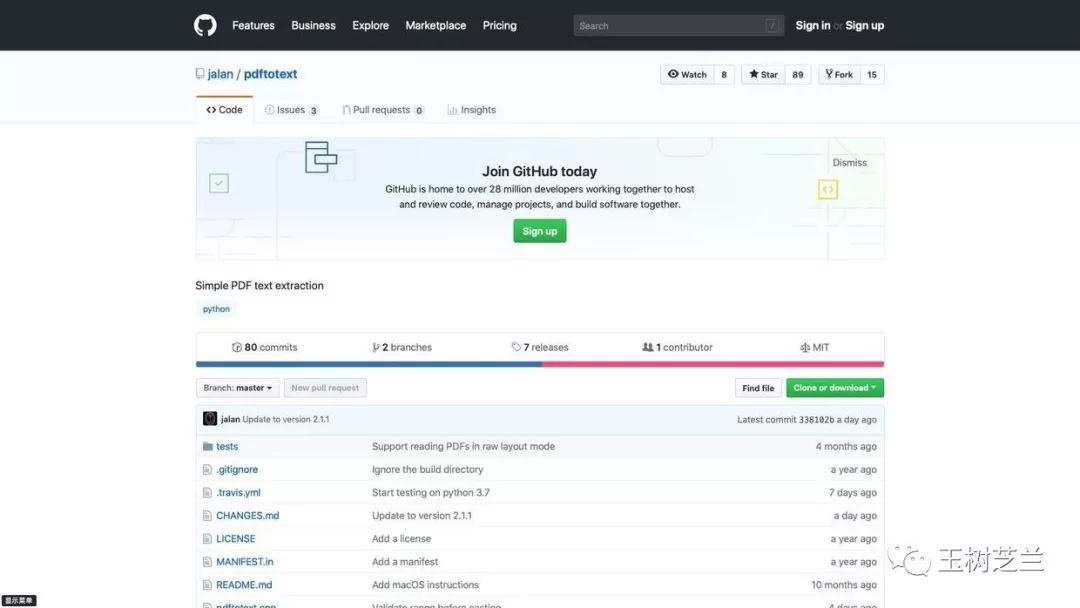1080x608 pixels.
Task: Open the LICENSE file
Action: point(236,538)
